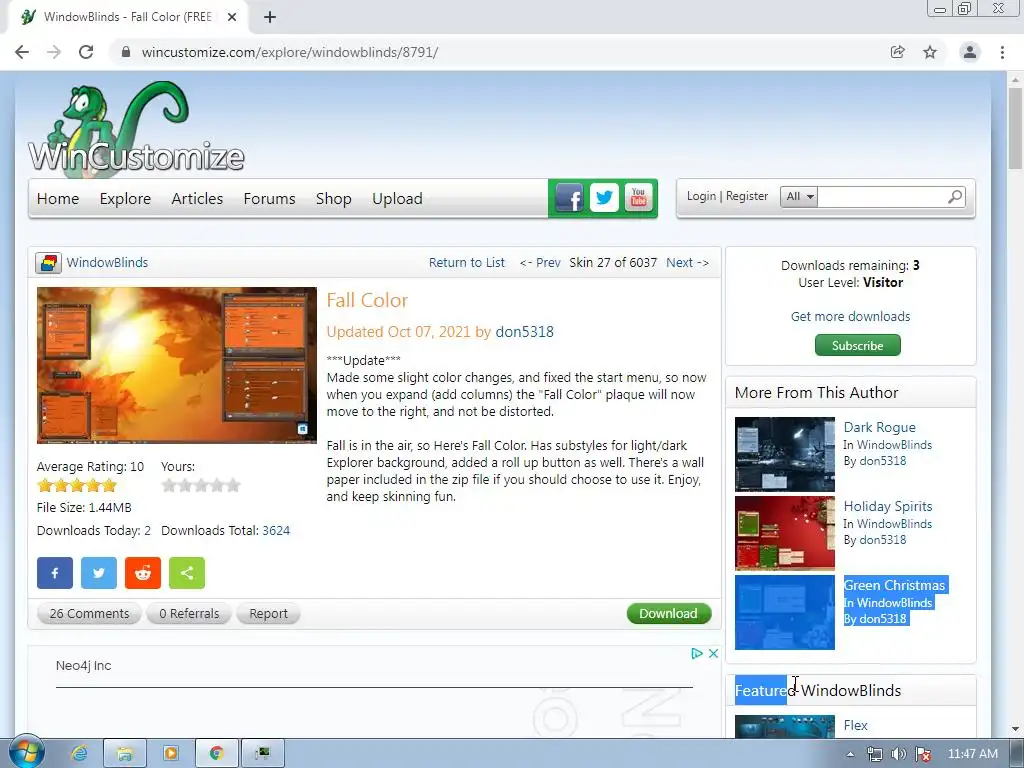Open the 0 Referrals button
This screenshot has width=1024, height=768.
[189, 614]
